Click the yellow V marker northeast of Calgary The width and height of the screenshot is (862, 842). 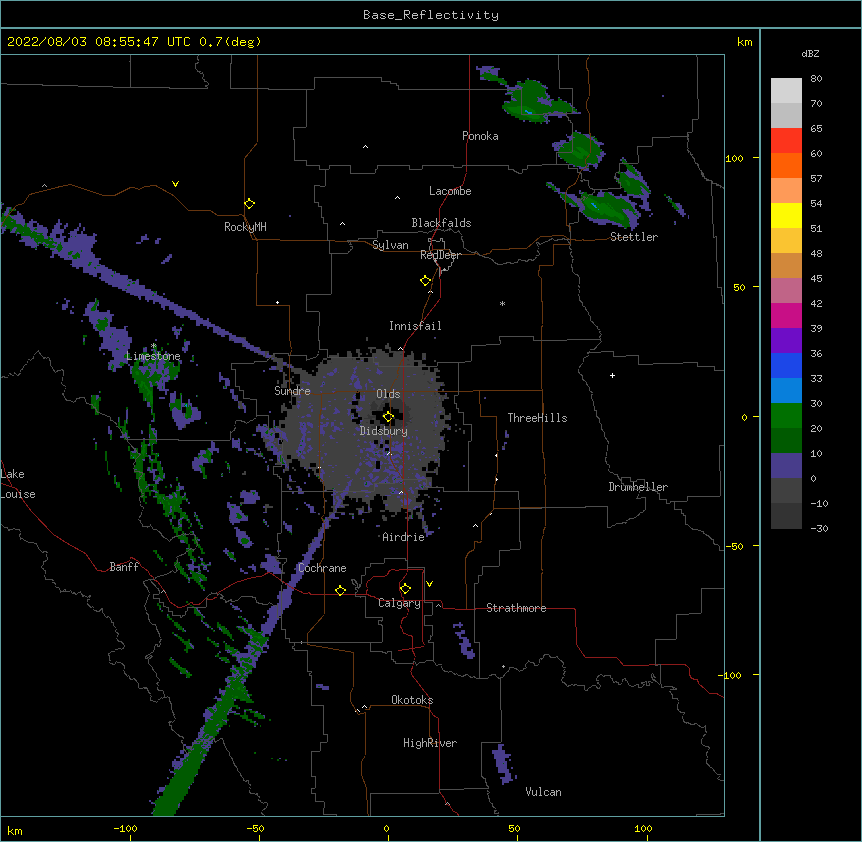pyautogui.click(x=429, y=584)
